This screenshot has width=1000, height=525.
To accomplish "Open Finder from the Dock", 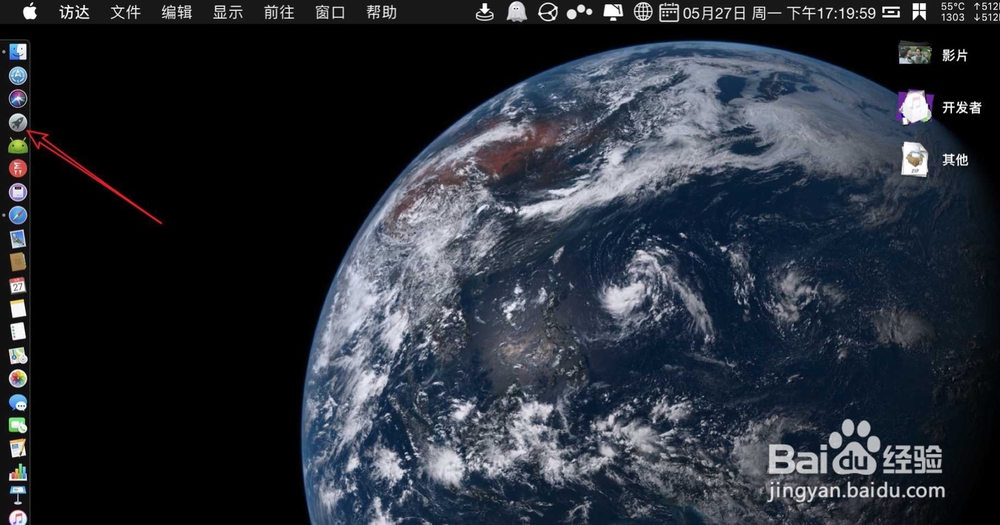I will click(x=18, y=52).
